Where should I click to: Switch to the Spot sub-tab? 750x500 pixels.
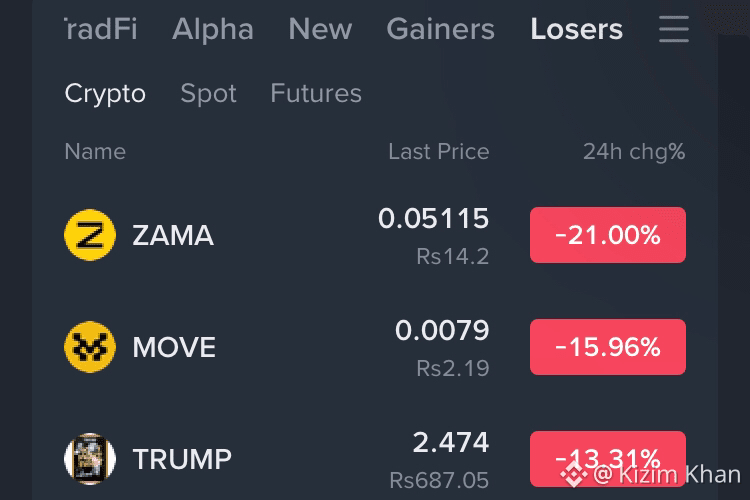208,93
